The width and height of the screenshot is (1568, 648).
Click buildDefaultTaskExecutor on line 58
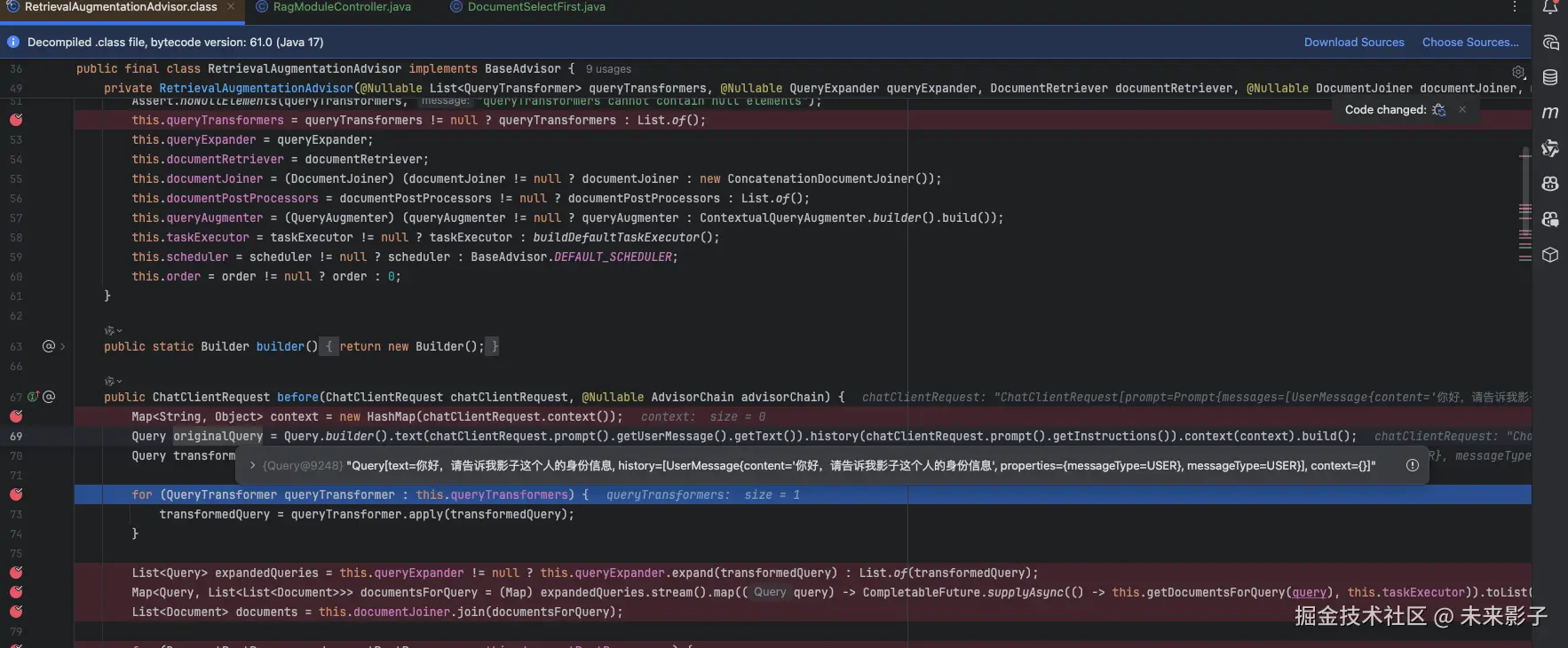(x=616, y=237)
